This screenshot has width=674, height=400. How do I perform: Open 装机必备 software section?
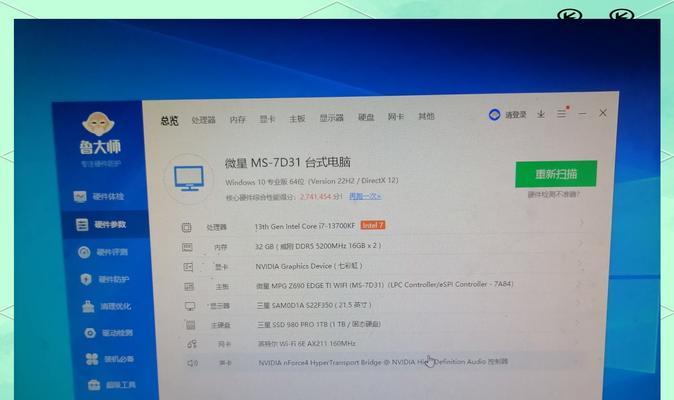point(110,359)
